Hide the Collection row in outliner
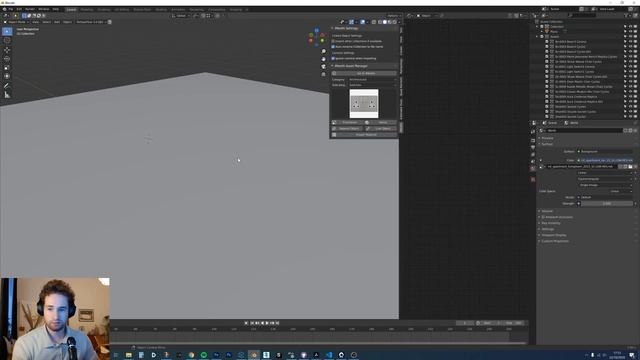Viewport: 640px width, 360px height. click(x=630, y=27)
